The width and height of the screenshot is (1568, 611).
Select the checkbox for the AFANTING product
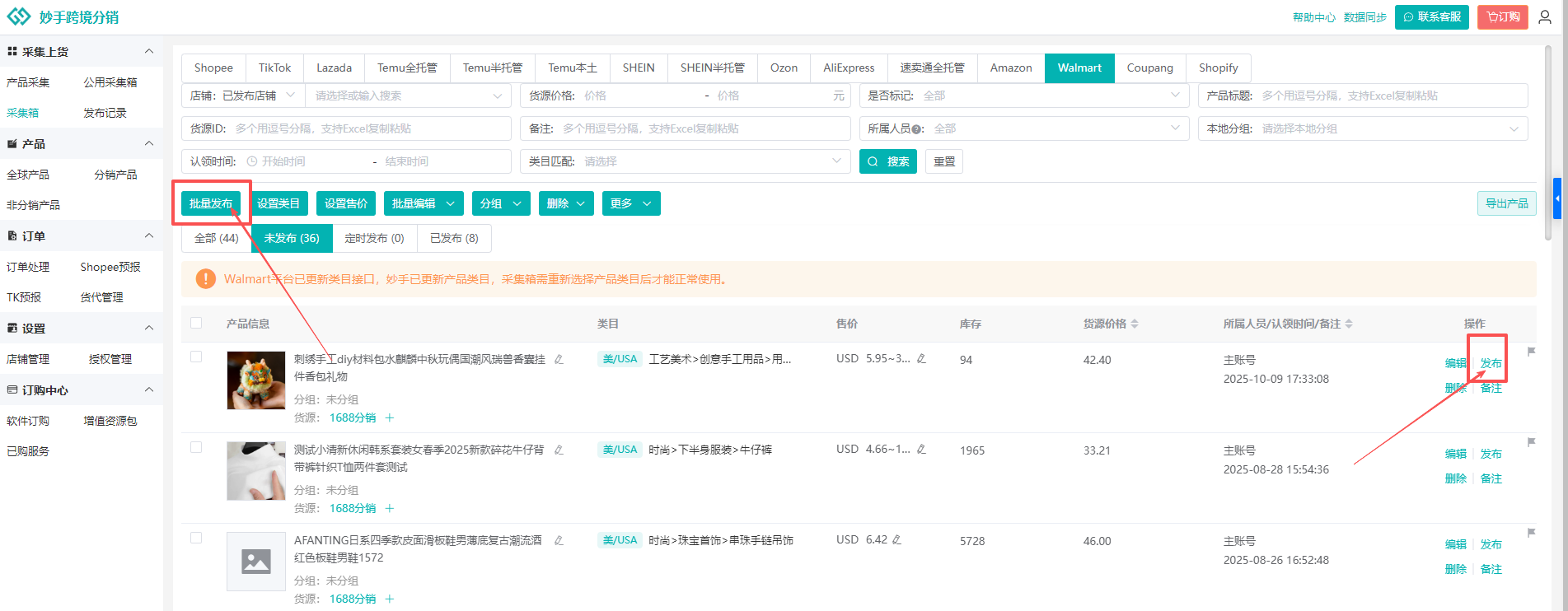(x=196, y=538)
